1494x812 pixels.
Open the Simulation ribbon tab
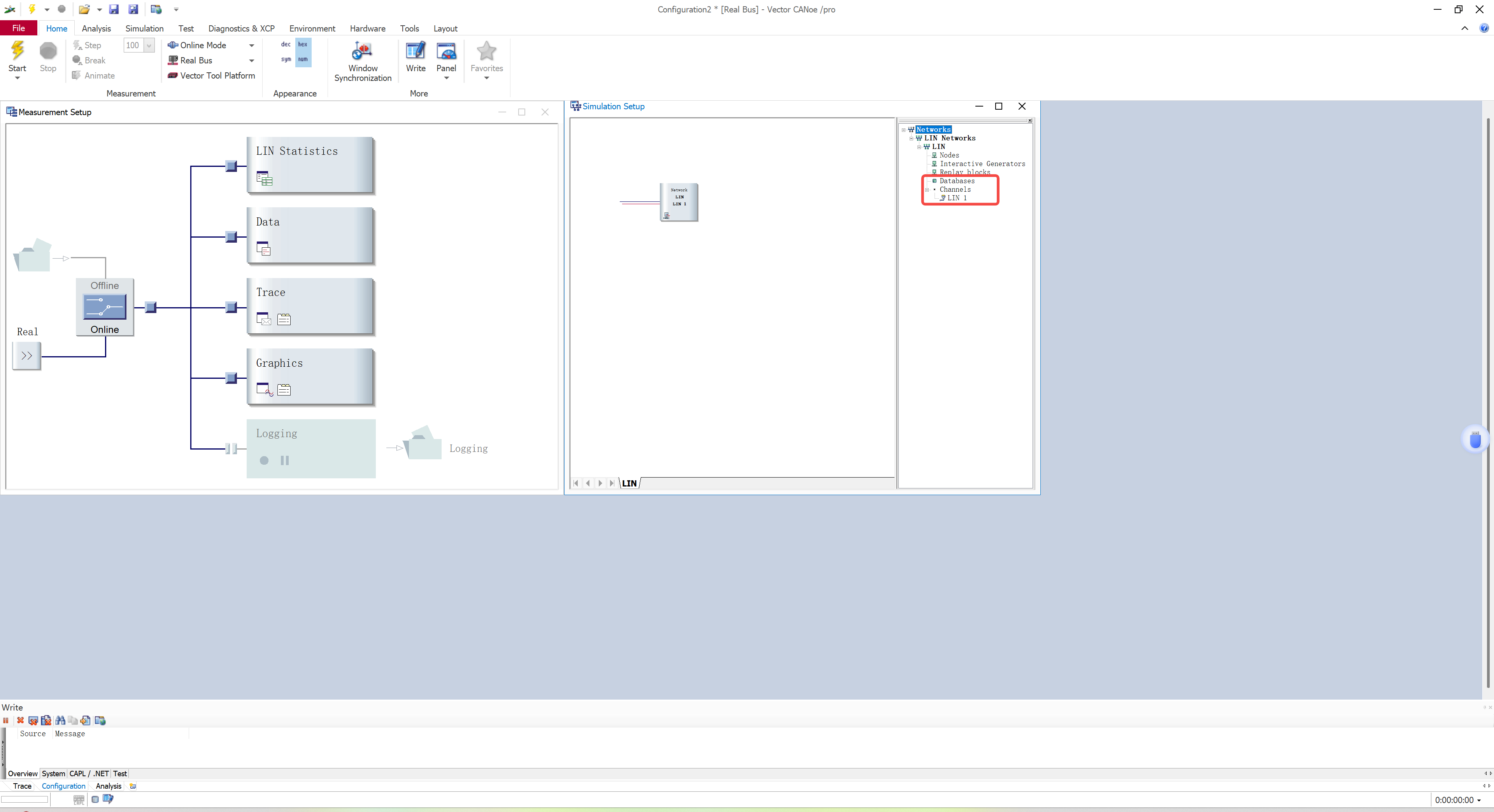tap(144, 28)
